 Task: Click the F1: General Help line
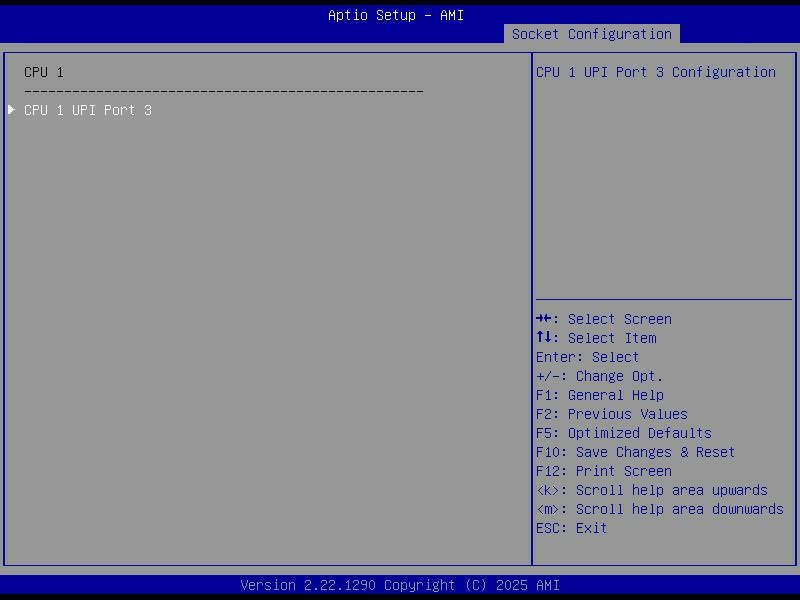(599, 395)
